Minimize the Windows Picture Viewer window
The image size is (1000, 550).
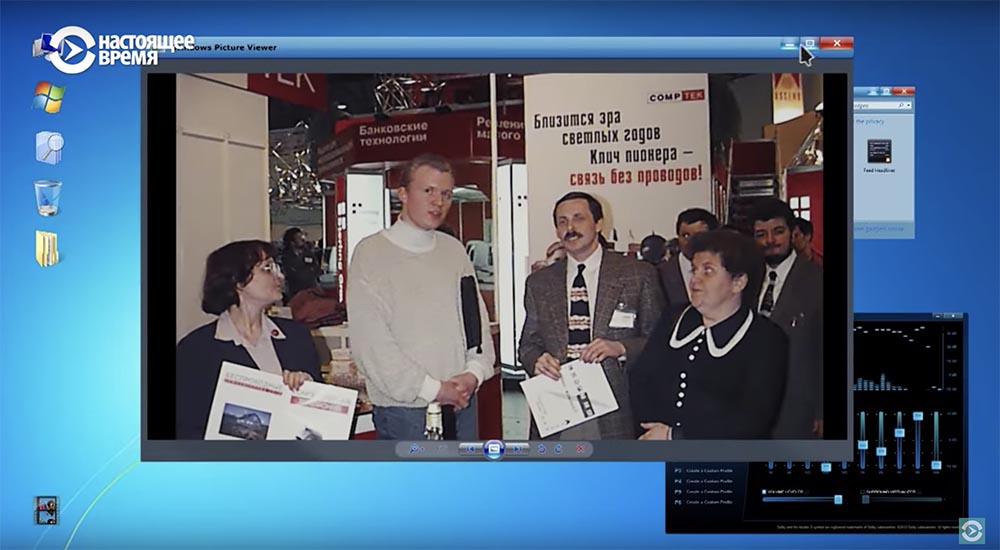(x=790, y=43)
